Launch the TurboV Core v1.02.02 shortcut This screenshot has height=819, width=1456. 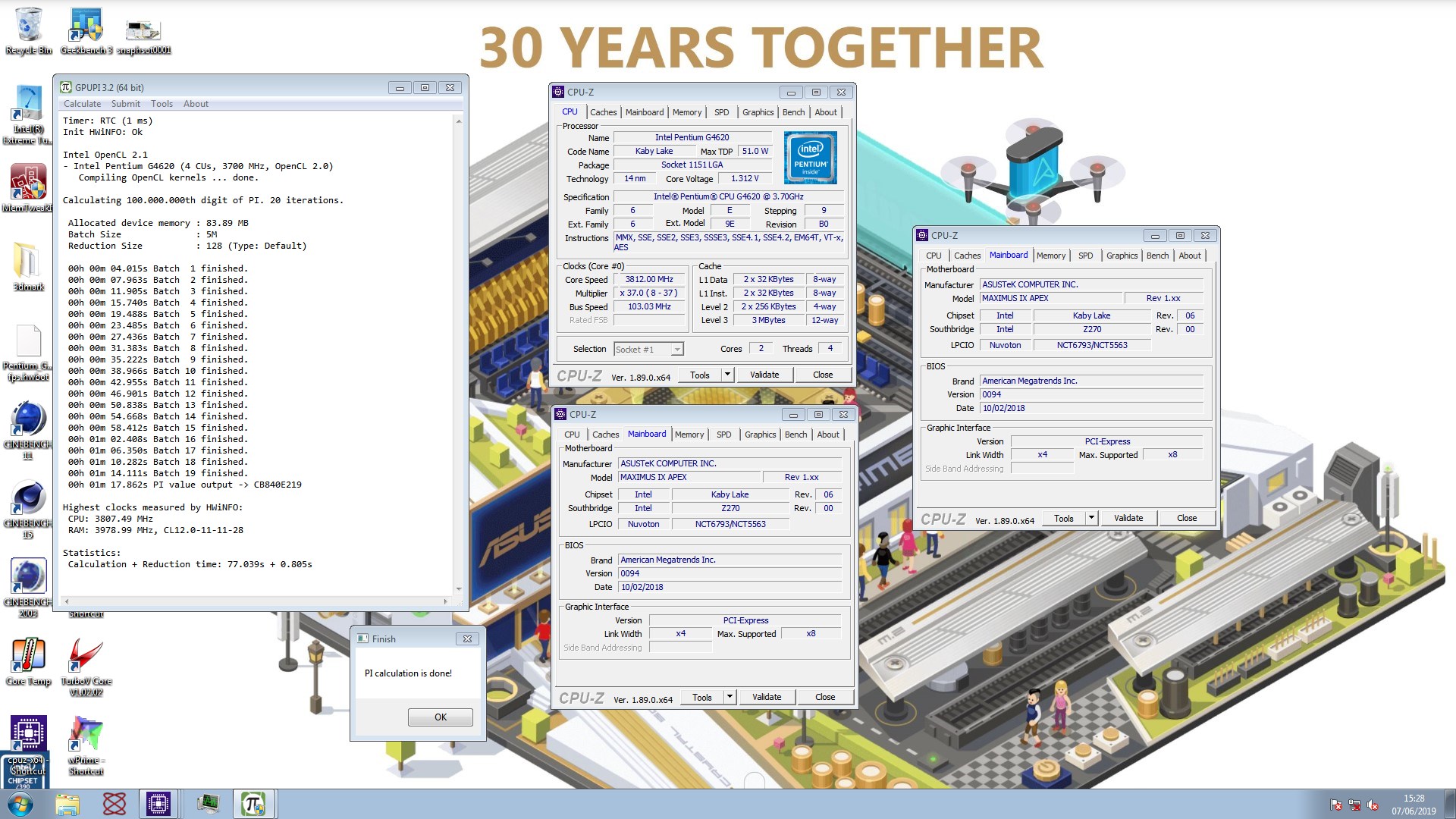pyautogui.click(x=86, y=667)
